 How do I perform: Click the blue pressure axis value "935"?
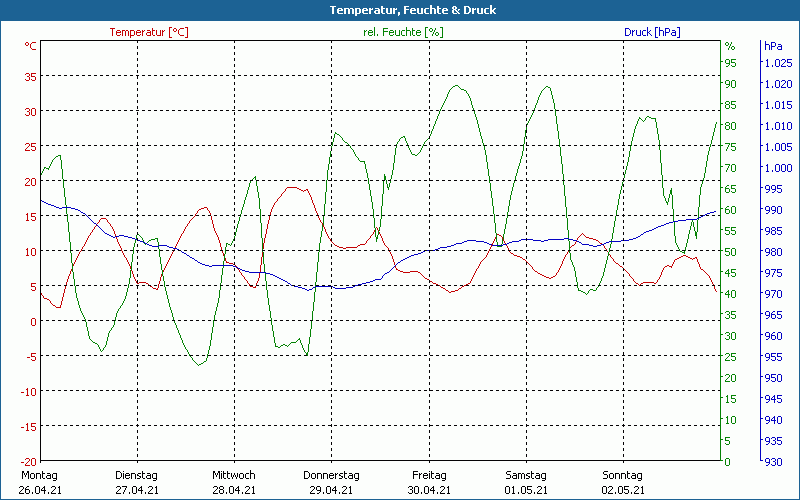773,441
